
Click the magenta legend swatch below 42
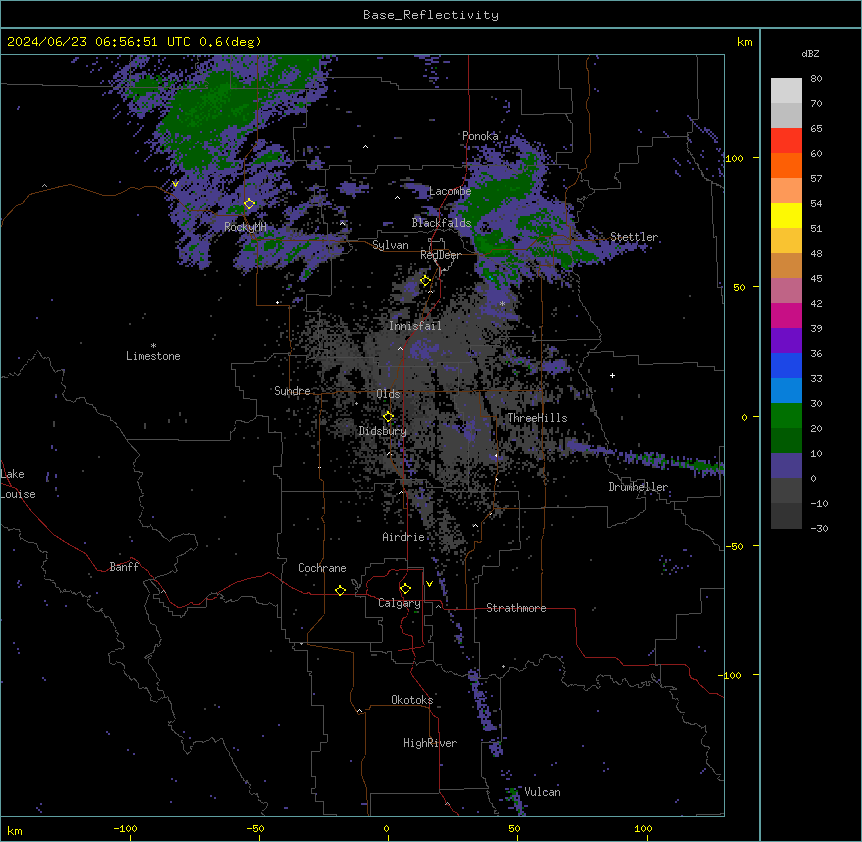[x=786, y=315]
